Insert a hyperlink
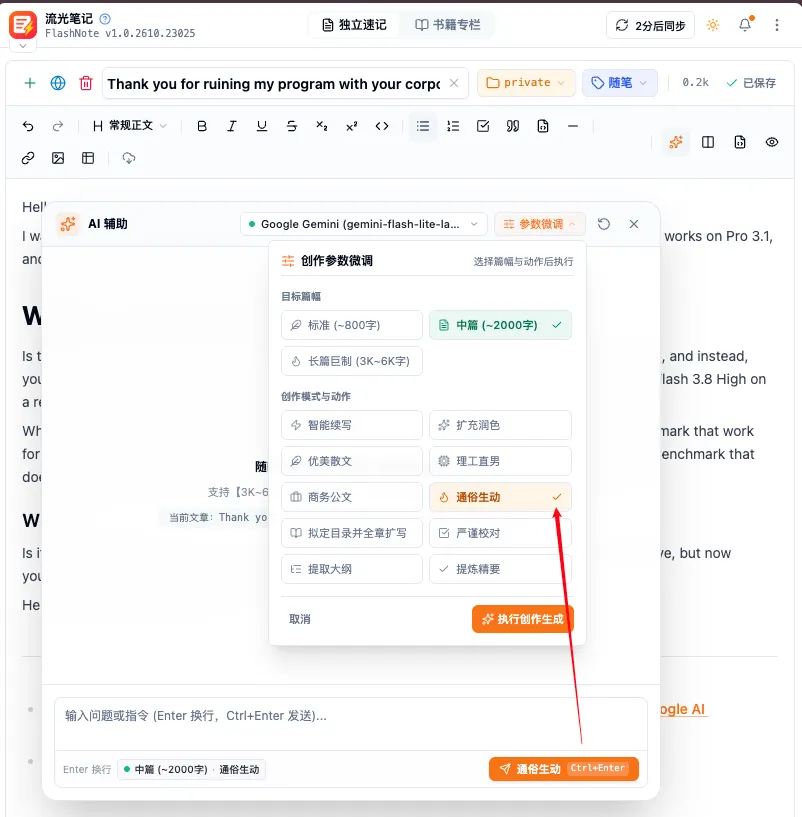 point(28,158)
